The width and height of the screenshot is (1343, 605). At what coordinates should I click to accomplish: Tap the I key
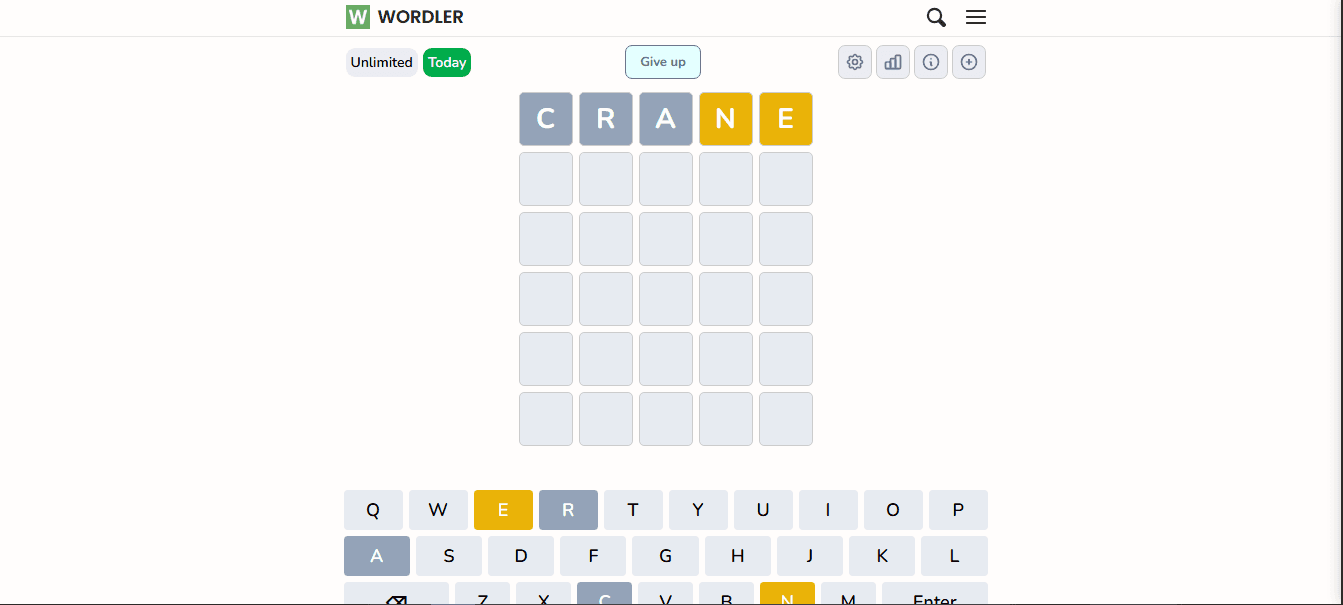pyautogui.click(x=828, y=510)
